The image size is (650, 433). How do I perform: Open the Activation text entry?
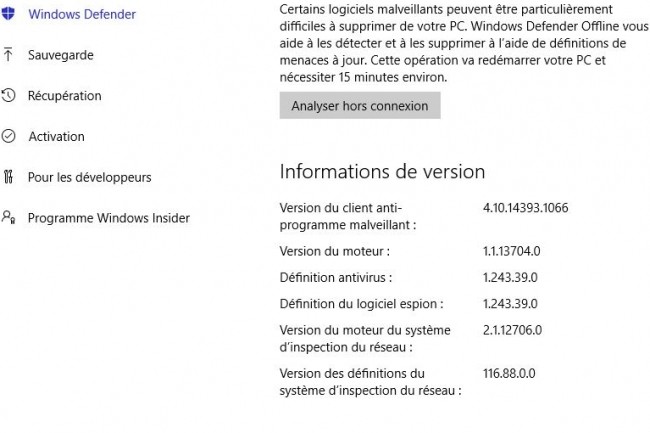[56, 136]
